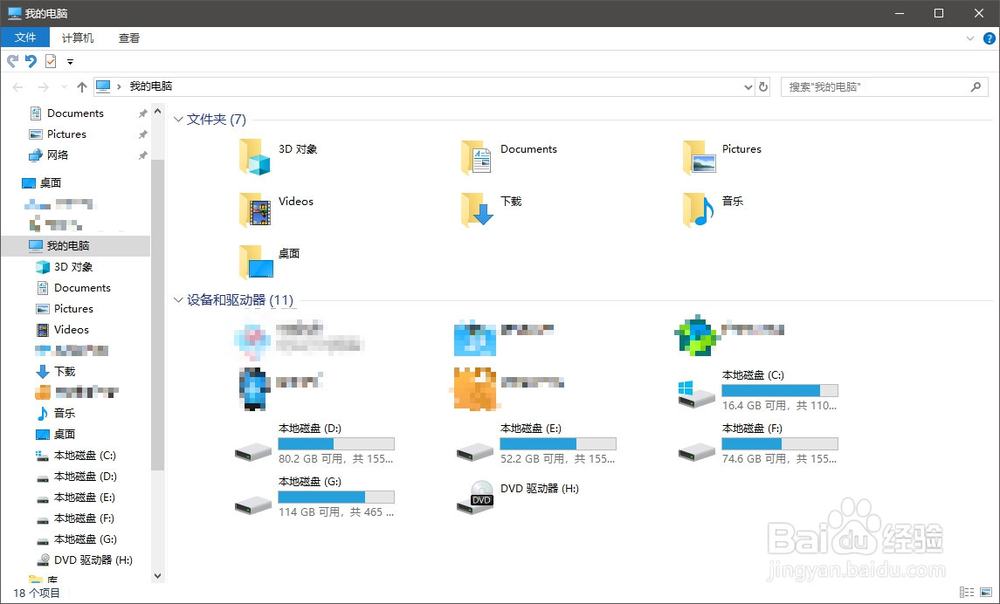Viewport: 1000px width, 604px height.
Task: Collapse the 设备和驱动器 (11) section
Action: coord(177,300)
